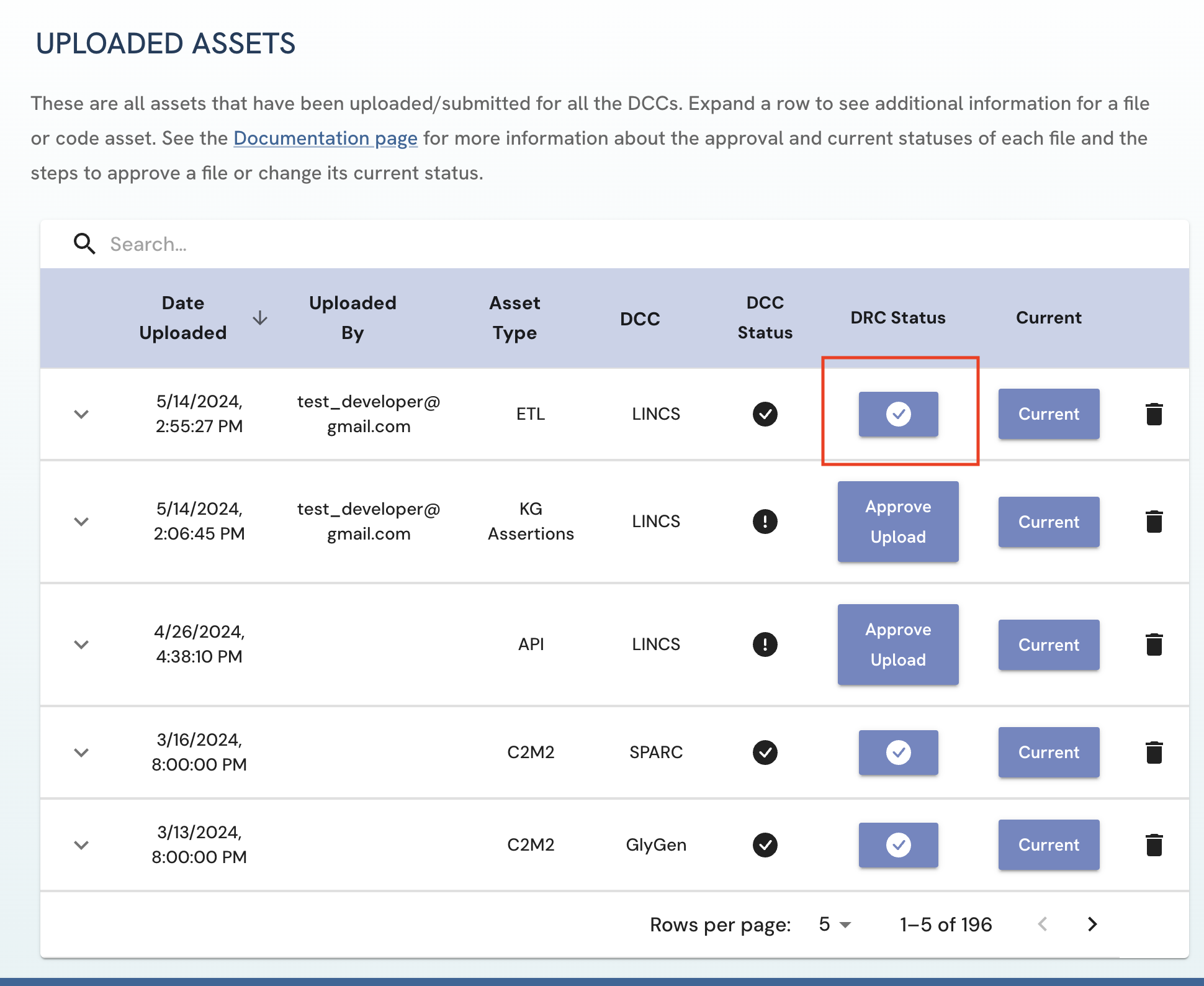Toggle DRC approved status for SPARC row
This screenshot has width=1204, height=986.
pos(898,753)
